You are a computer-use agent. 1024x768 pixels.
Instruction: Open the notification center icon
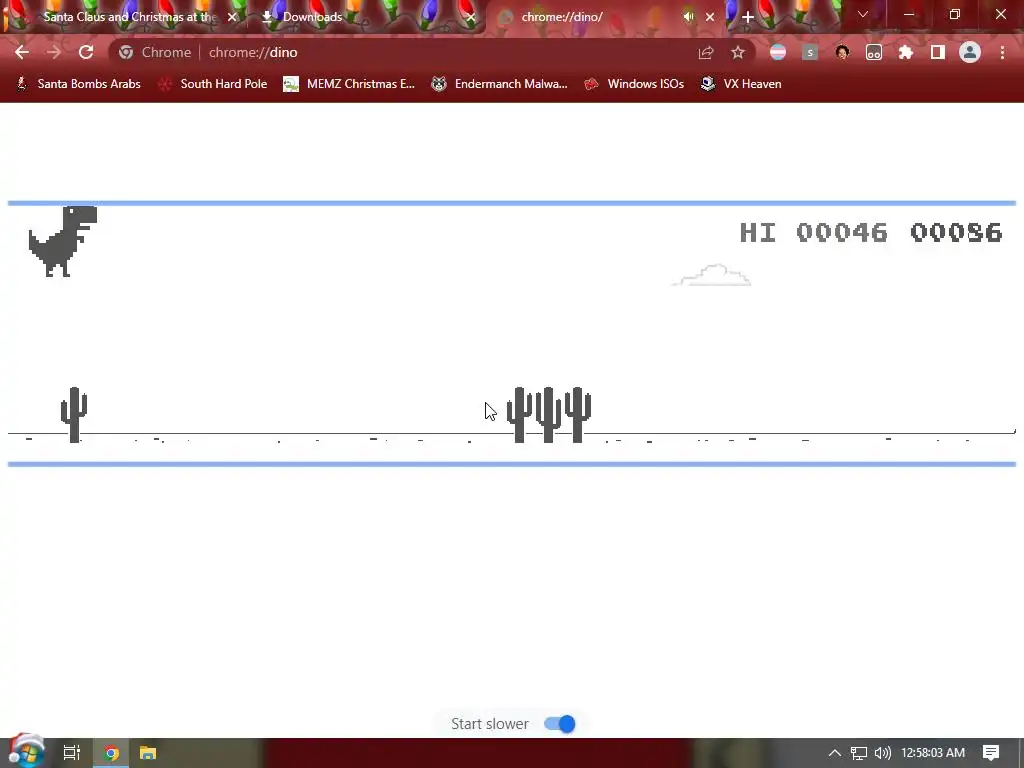[991, 753]
